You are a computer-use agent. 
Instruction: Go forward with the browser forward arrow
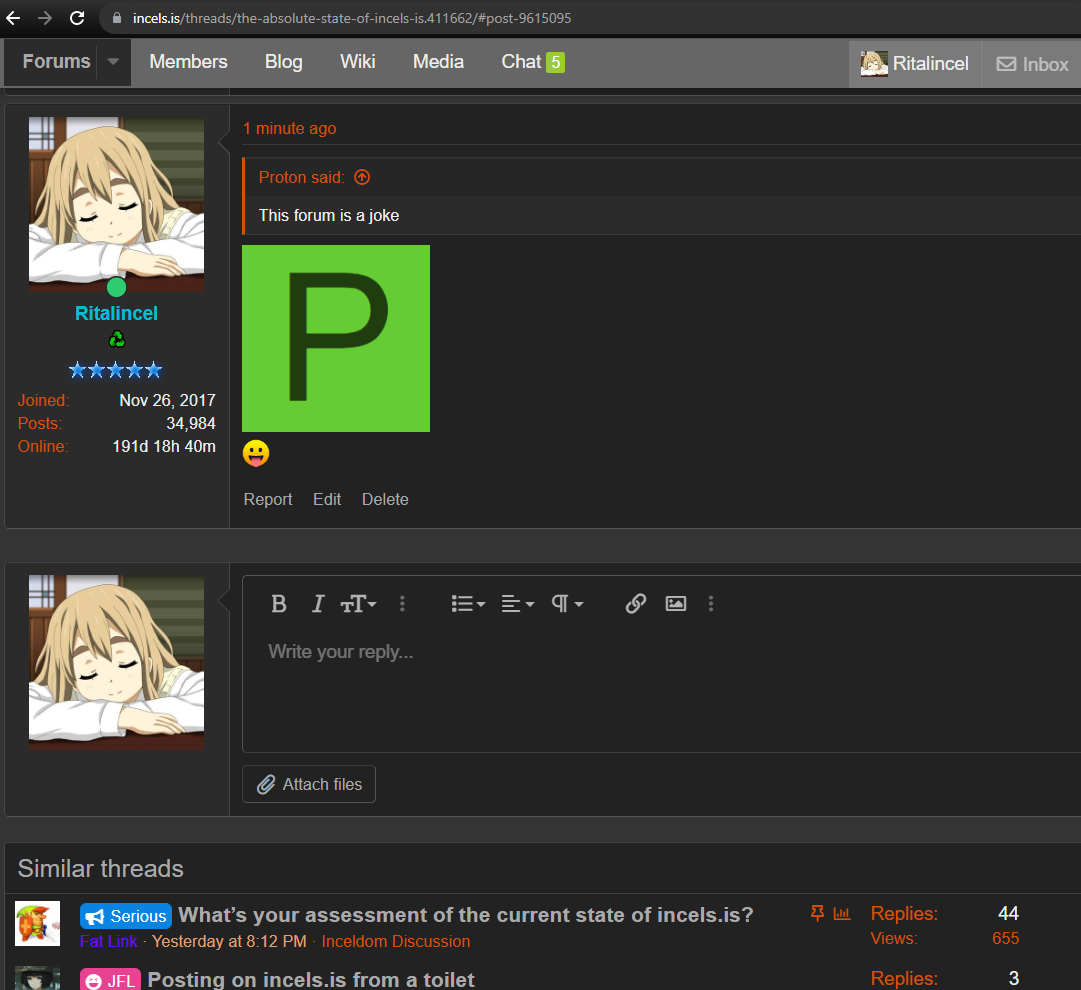coord(45,18)
